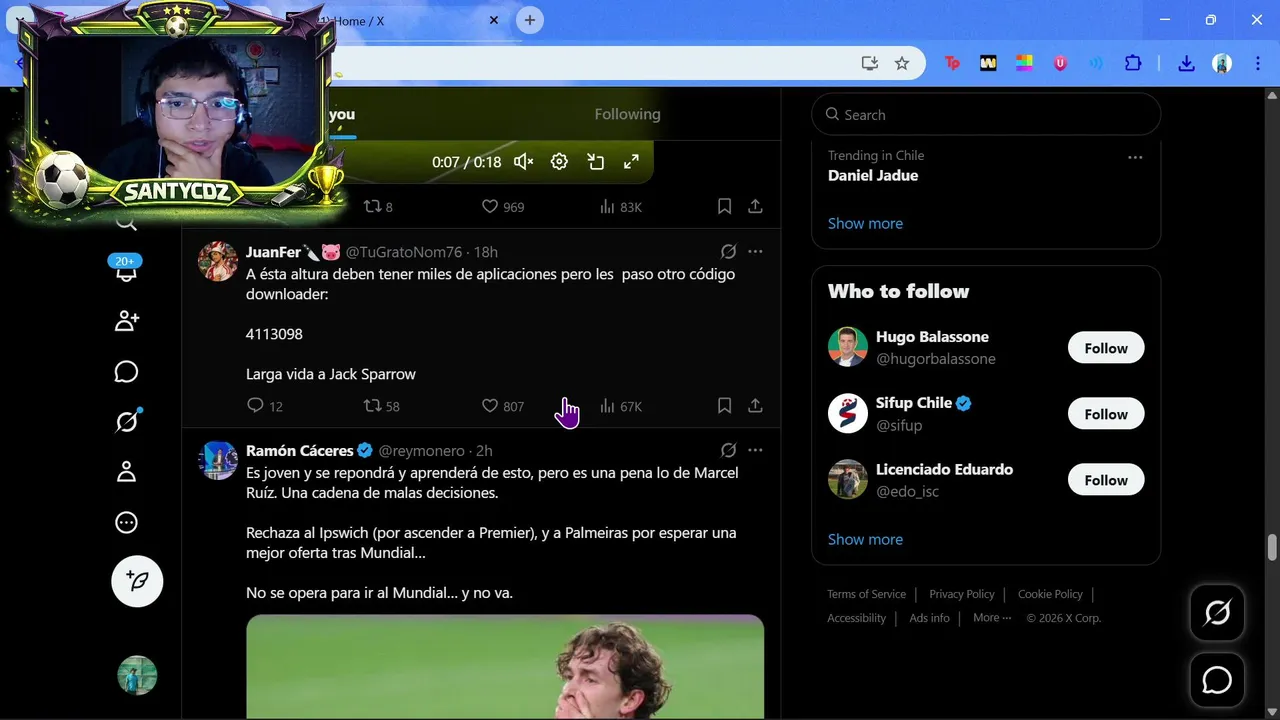Image resolution: width=1280 pixels, height=720 pixels.
Task: Toggle video picture-in-picture mode icon
Action: [x=596, y=162]
